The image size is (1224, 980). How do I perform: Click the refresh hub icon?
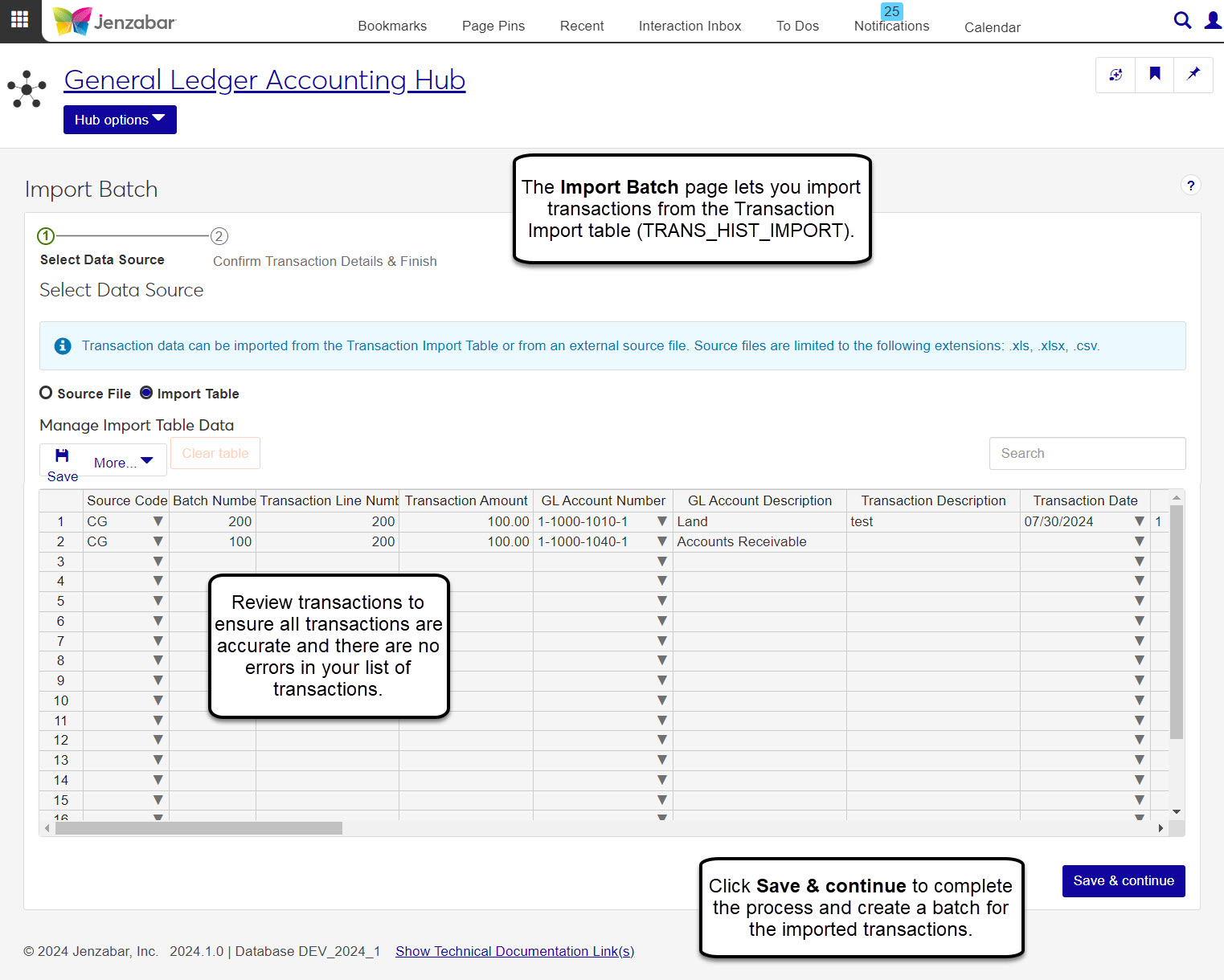pos(1116,75)
